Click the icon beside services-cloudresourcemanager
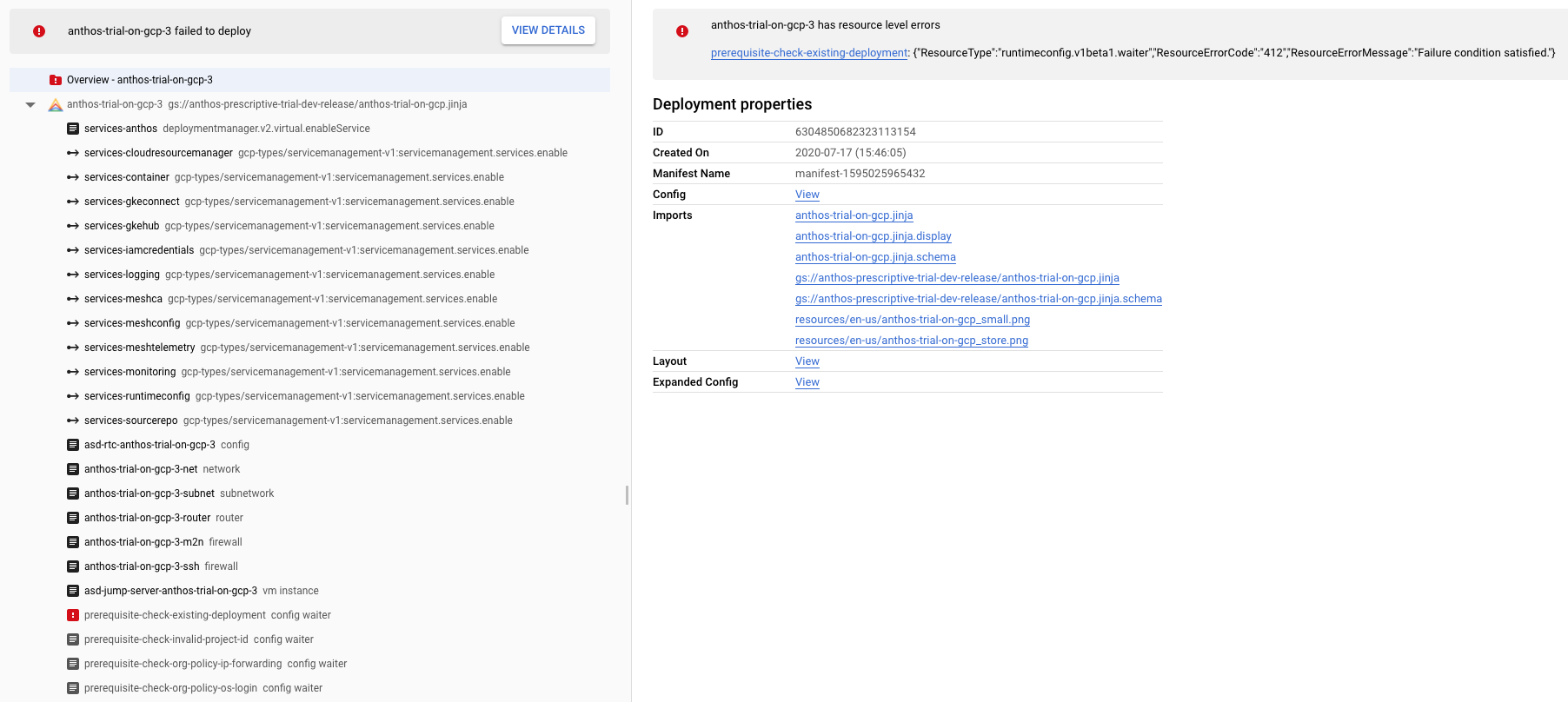The image size is (1568, 702). pyautogui.click(x=73, y=153)
